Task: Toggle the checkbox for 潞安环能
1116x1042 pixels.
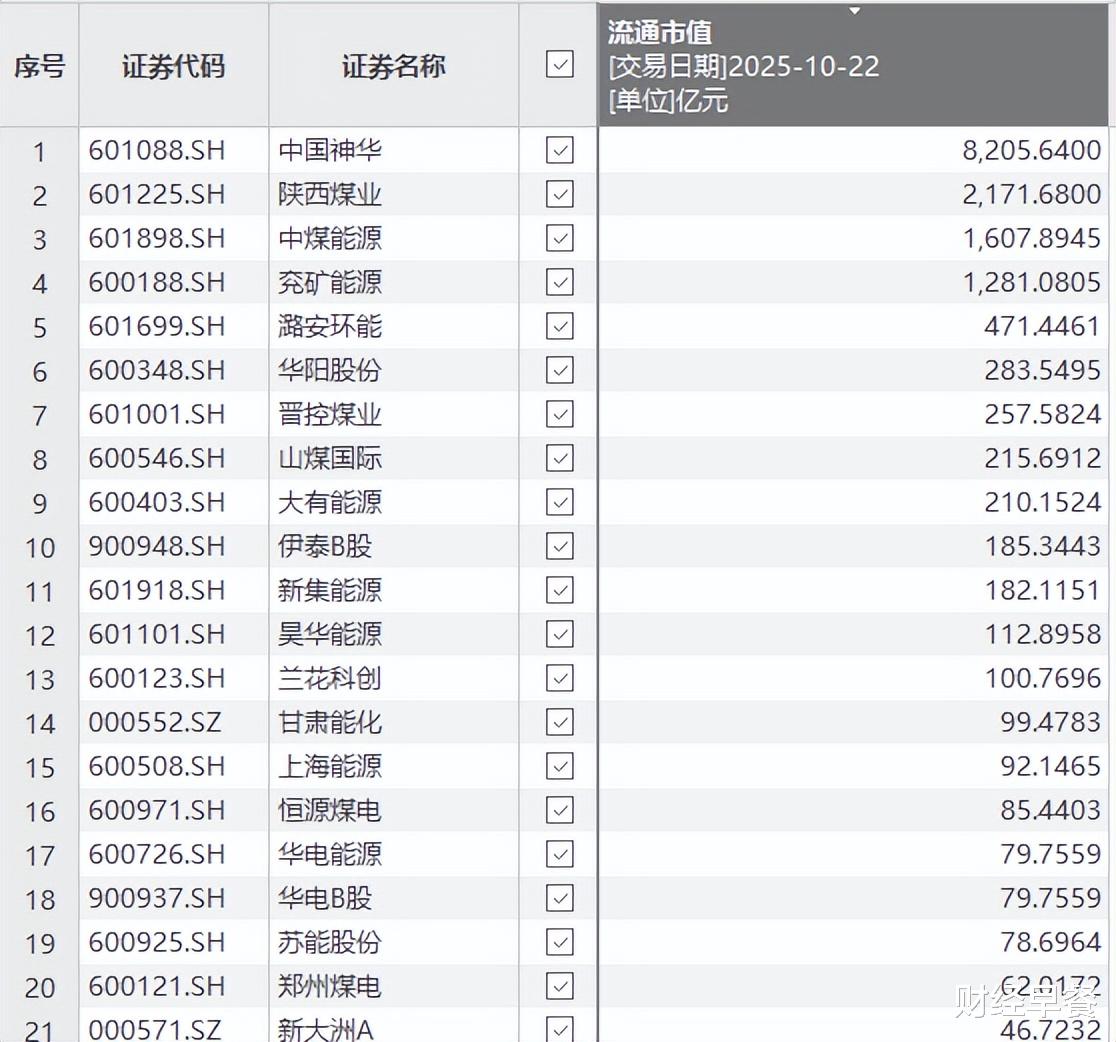Action: tap(559, 327)
